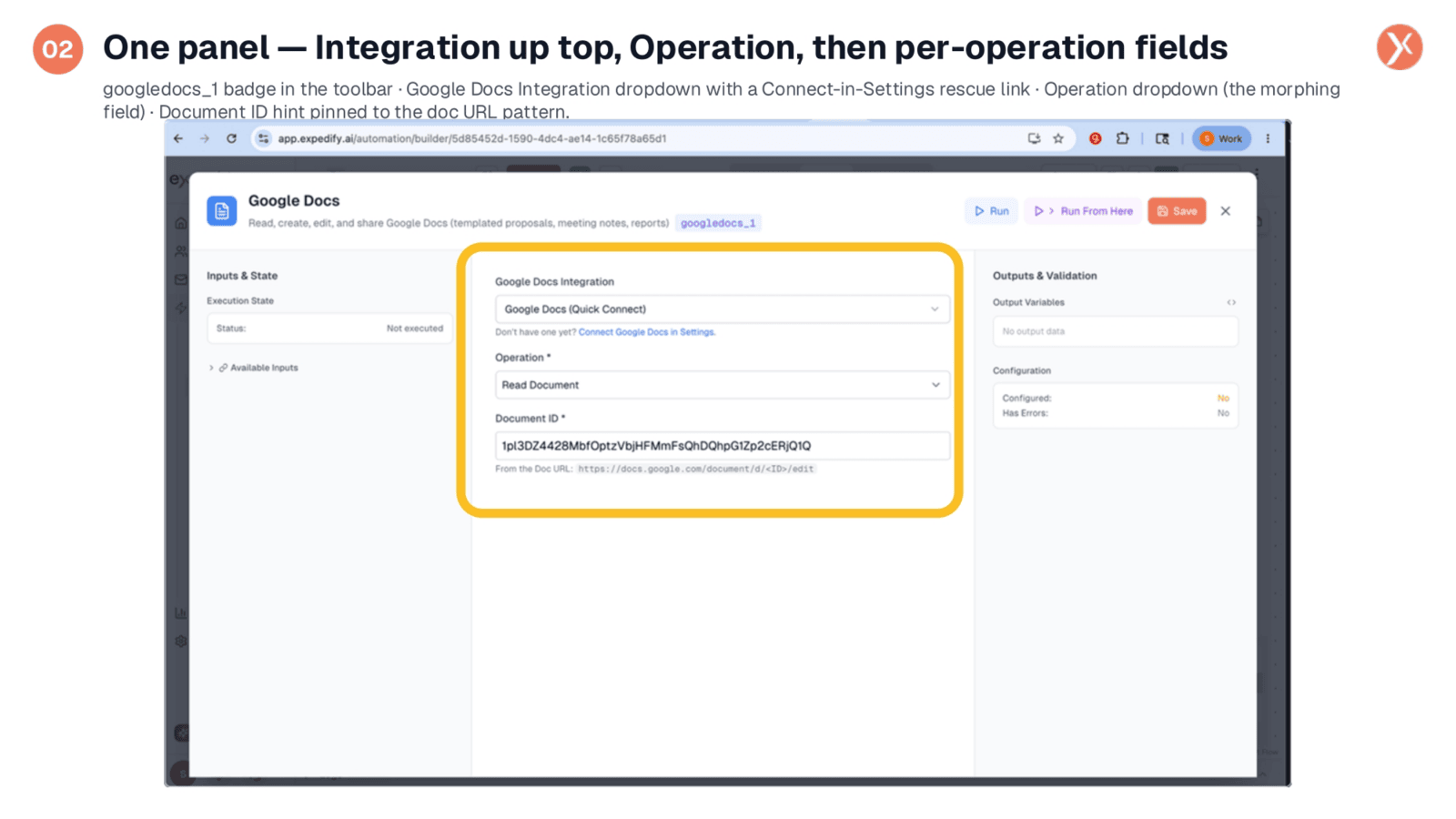
Task: Open the Operation dropdown showing Read Document
Action: click(x=723, y=385)
